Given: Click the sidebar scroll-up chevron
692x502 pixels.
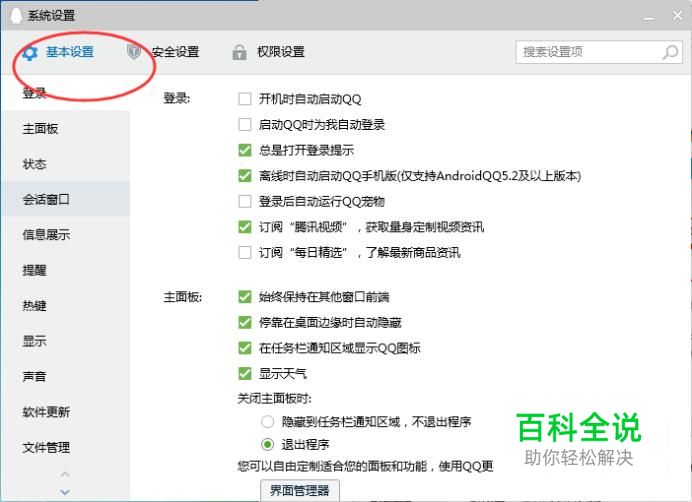Looking at the screenshot, I should (65, 475).
